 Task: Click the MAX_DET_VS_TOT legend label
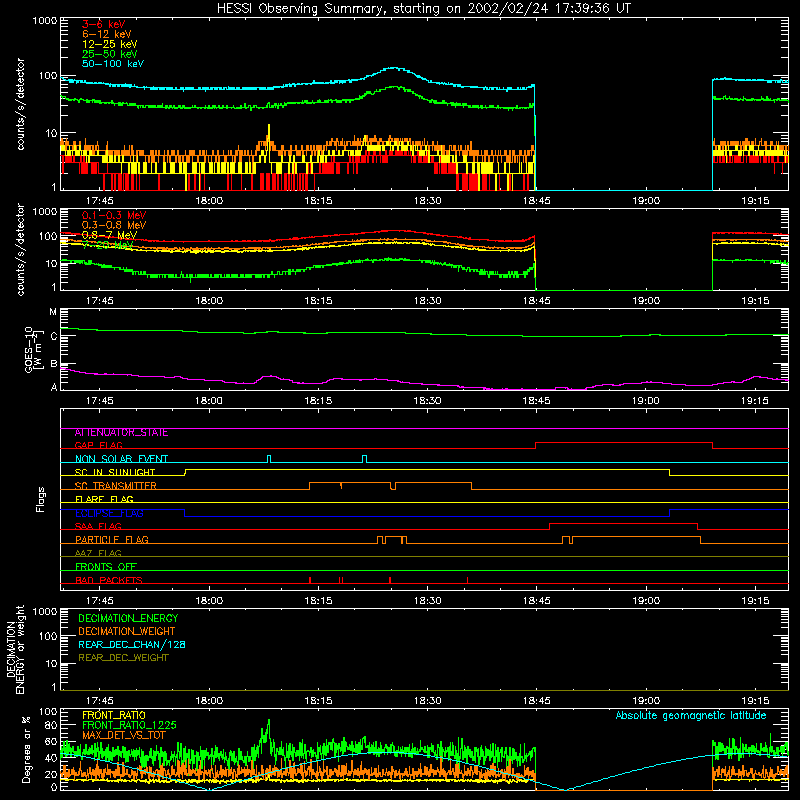point(123,735)
